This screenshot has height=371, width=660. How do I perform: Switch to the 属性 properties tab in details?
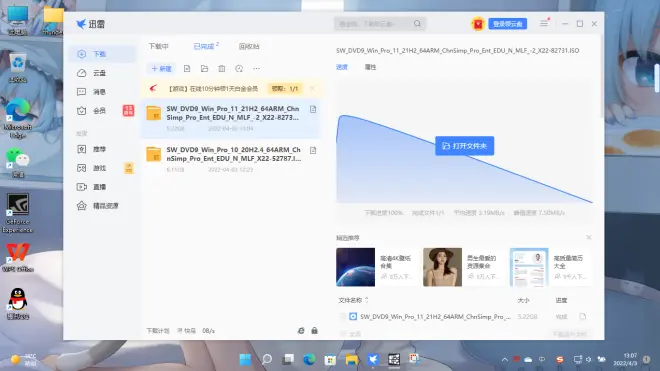(x=370, y=67)
